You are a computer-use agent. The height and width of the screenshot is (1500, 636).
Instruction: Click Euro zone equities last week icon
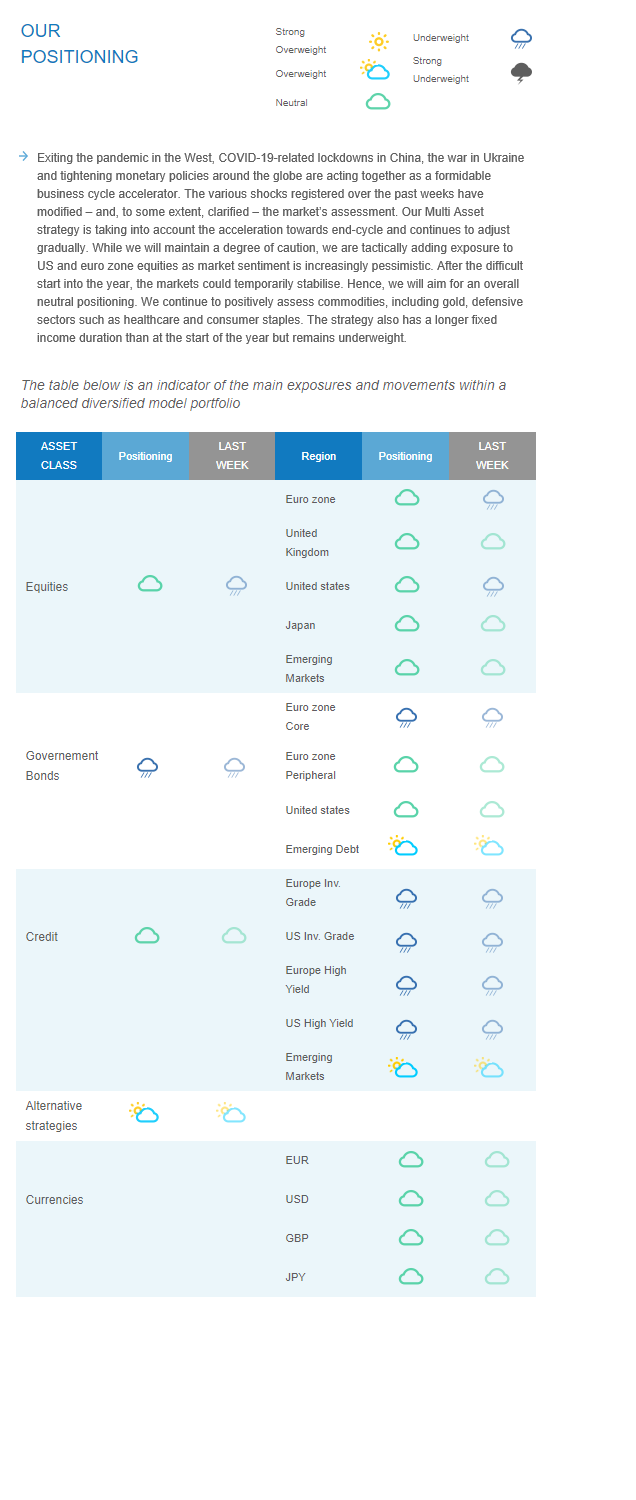pos(493,499)
